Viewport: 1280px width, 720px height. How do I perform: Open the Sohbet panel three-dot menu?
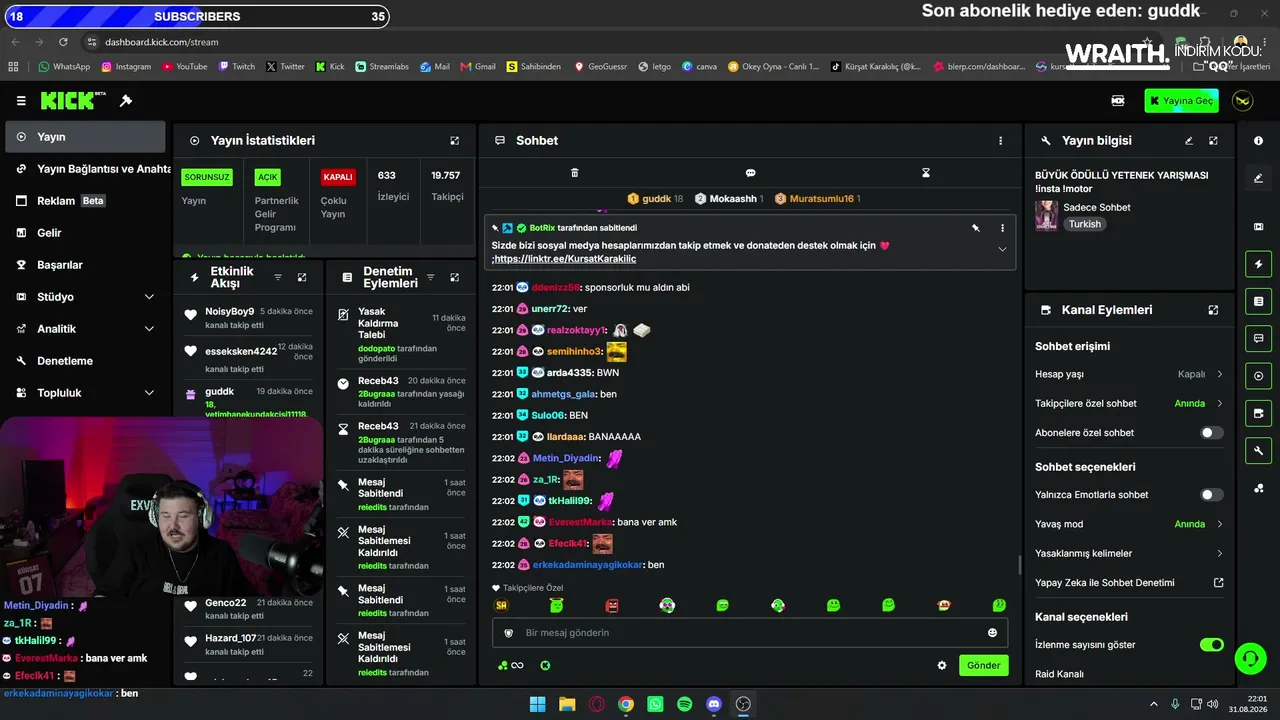(1000, 141)
